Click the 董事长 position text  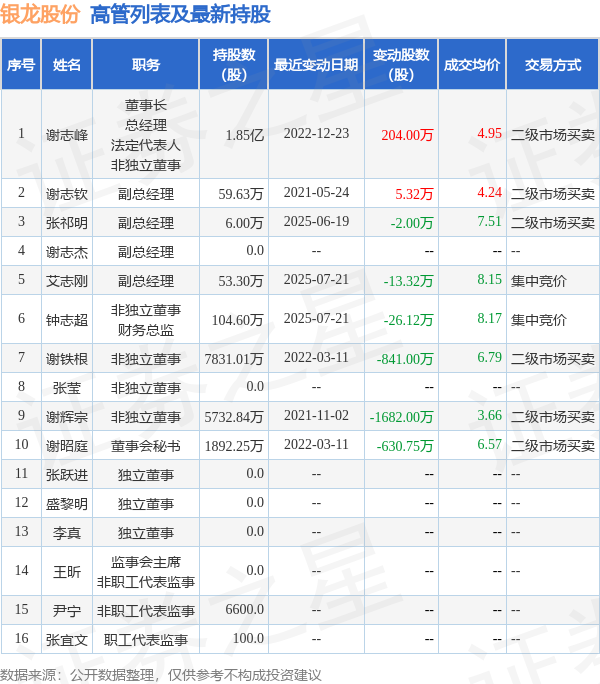[x=146, y=106]
